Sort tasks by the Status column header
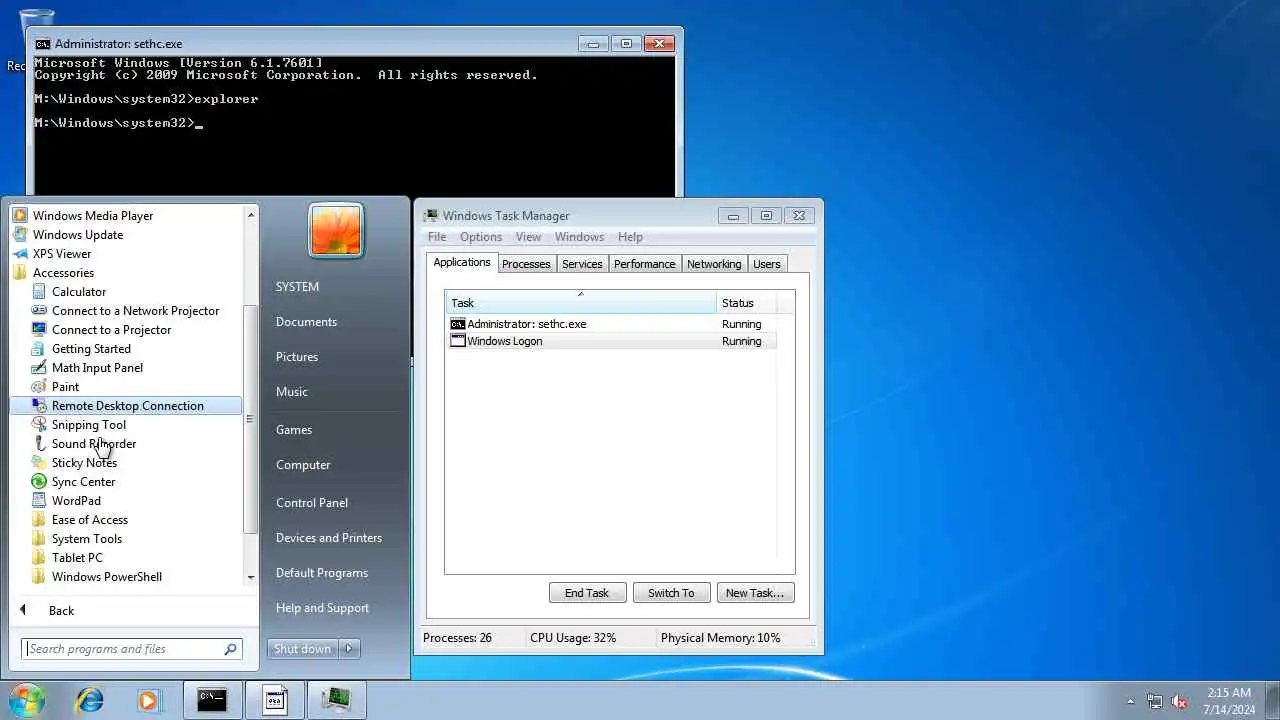 tap(746, 303)
